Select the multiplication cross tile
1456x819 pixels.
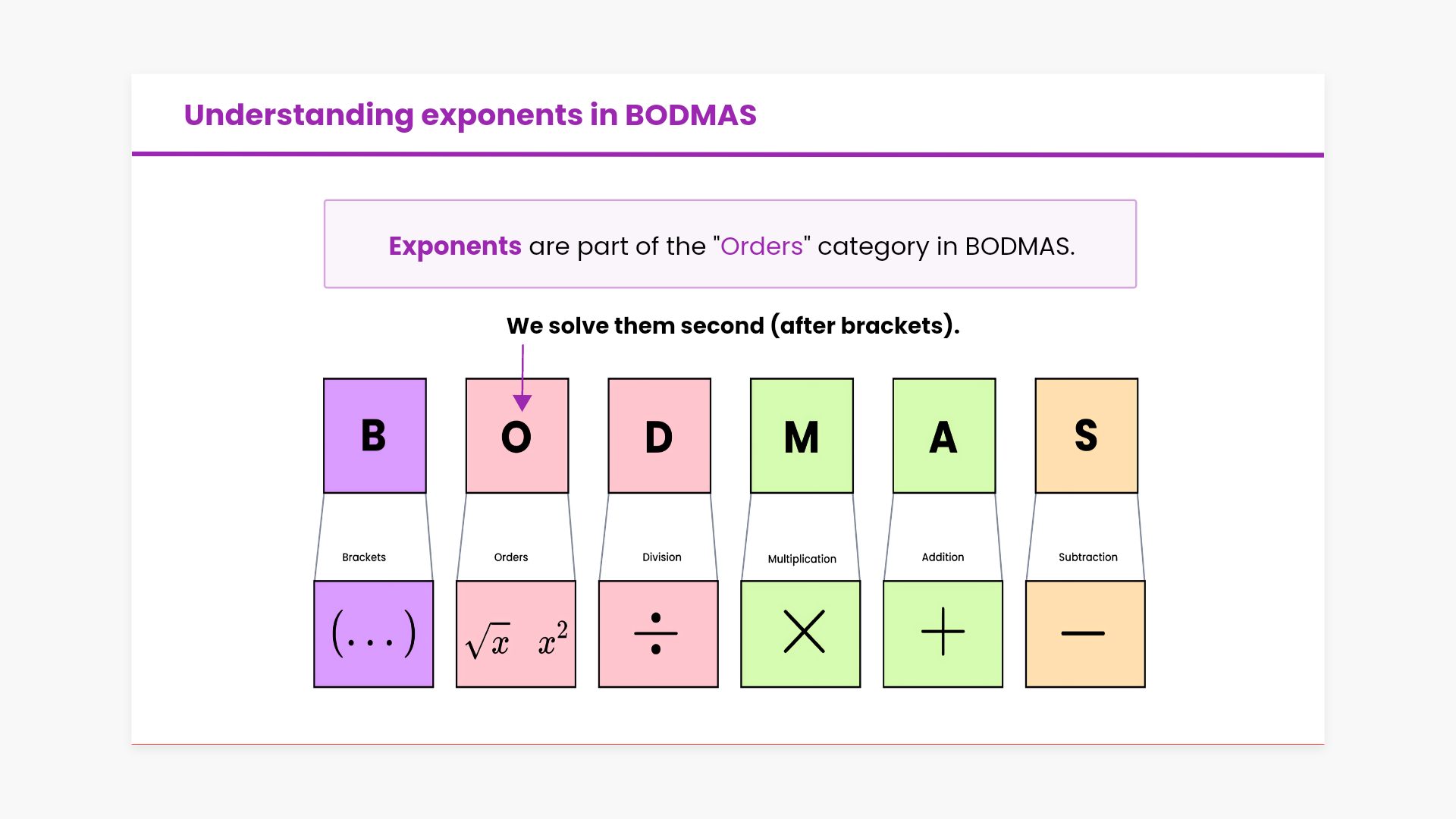(801, 634)
